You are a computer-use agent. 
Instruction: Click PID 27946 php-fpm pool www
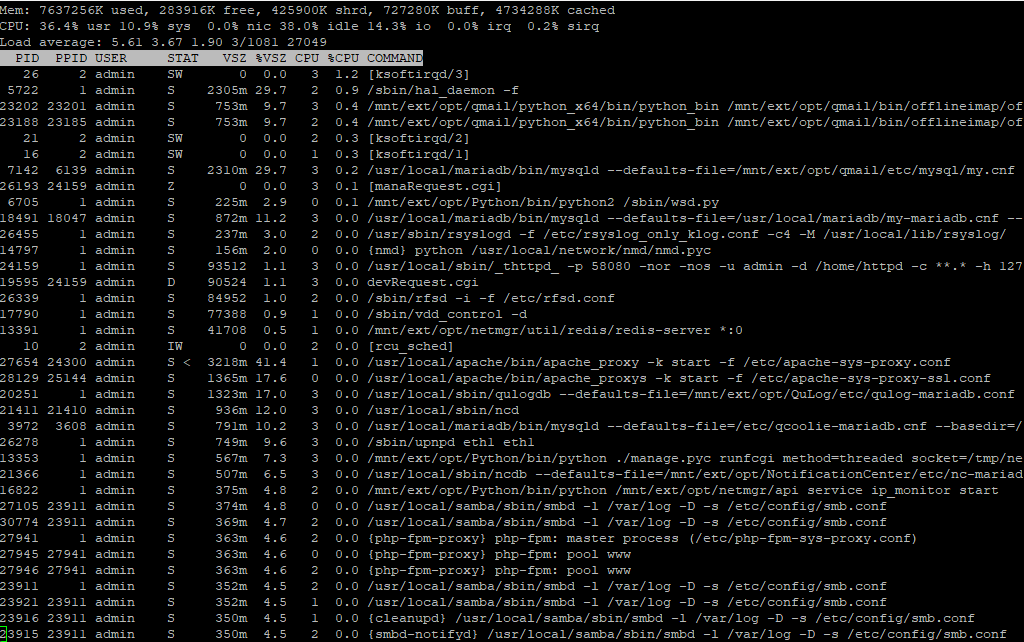click(19, 570)
